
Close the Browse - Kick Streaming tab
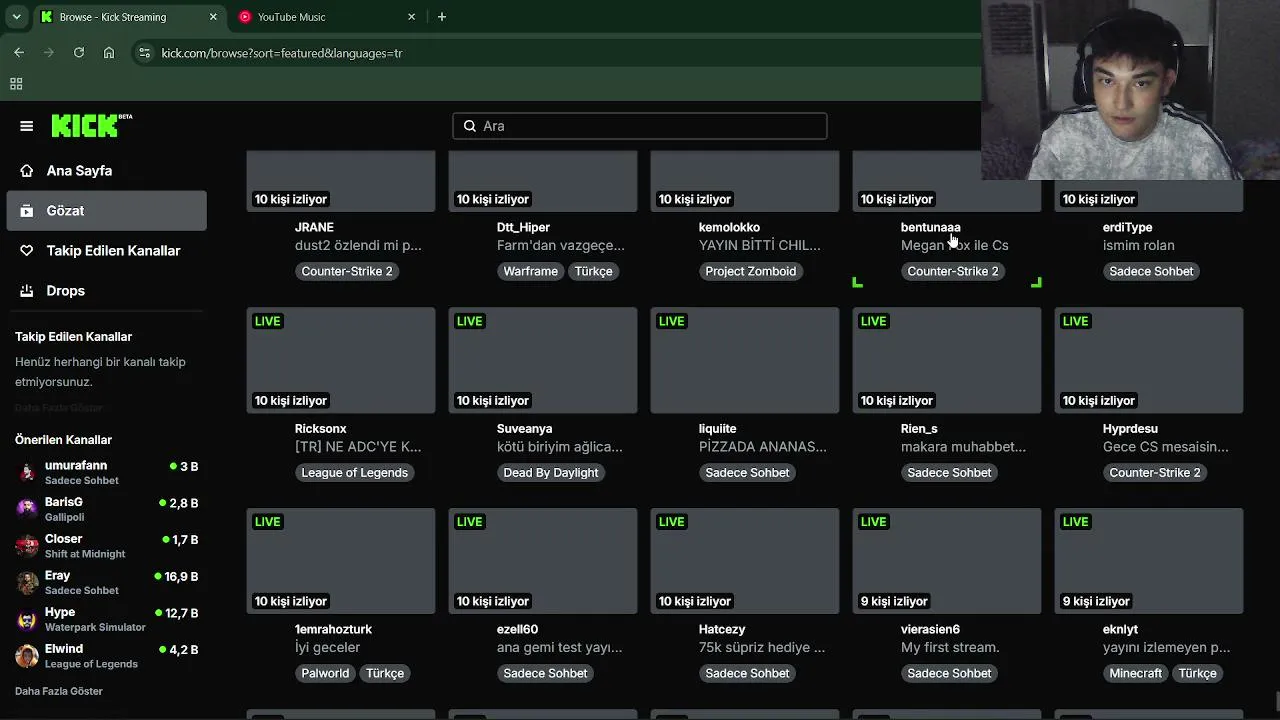(x=213, y=17)
